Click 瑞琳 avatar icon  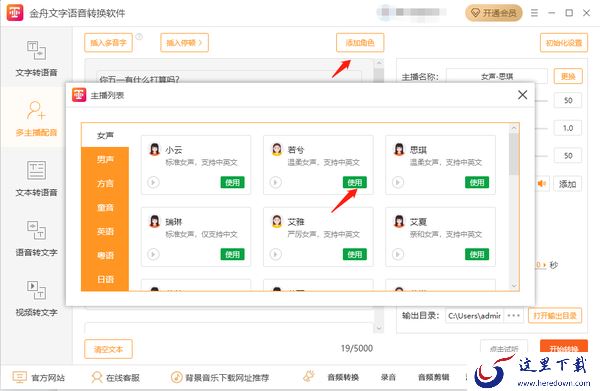point(155,221)
